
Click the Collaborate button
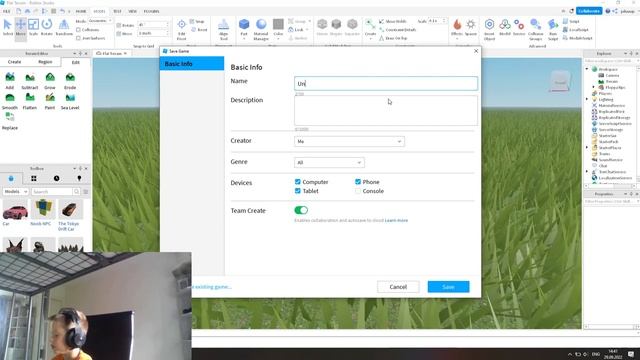[x=589, y=11]
